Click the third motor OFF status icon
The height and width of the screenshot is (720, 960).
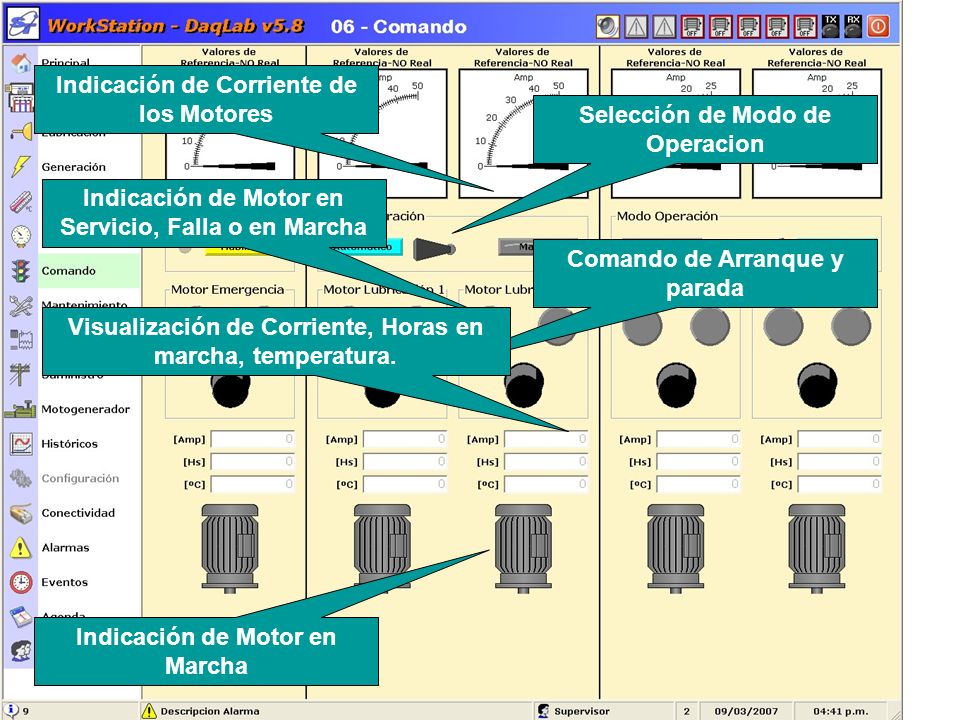click(749, 26)
